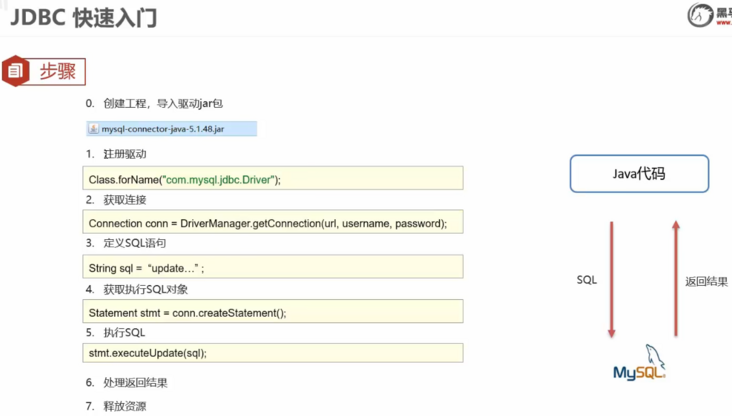732x416 pixels.
Task: Click the Java代码 box
Action: [639, 174]
